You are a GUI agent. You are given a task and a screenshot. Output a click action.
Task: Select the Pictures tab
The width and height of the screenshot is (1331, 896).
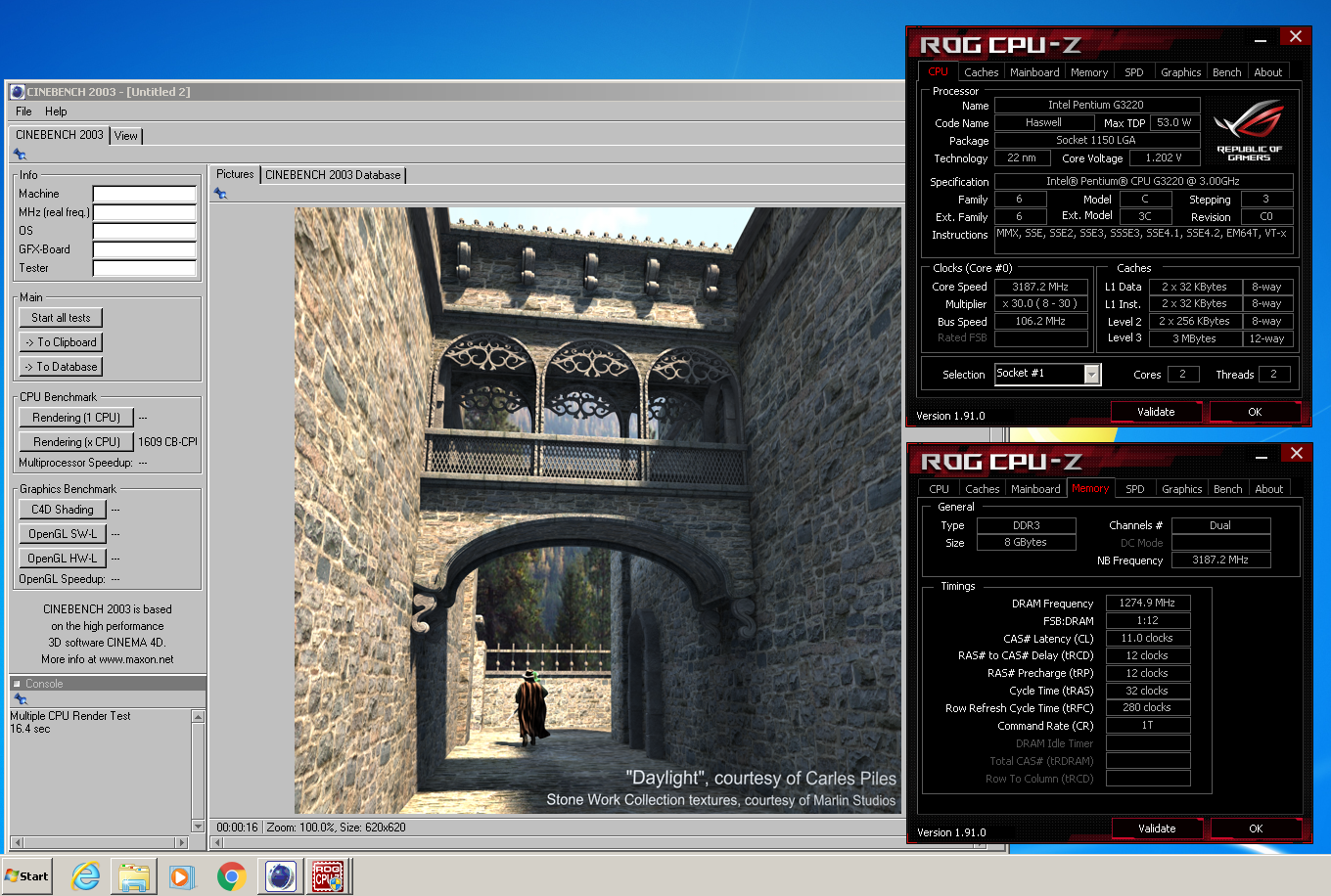235,174
